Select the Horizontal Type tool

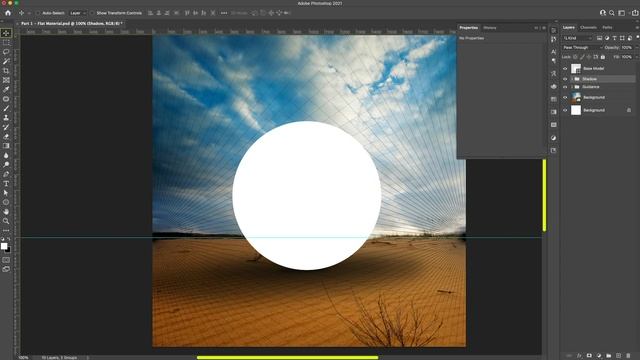tap(6, 183)
